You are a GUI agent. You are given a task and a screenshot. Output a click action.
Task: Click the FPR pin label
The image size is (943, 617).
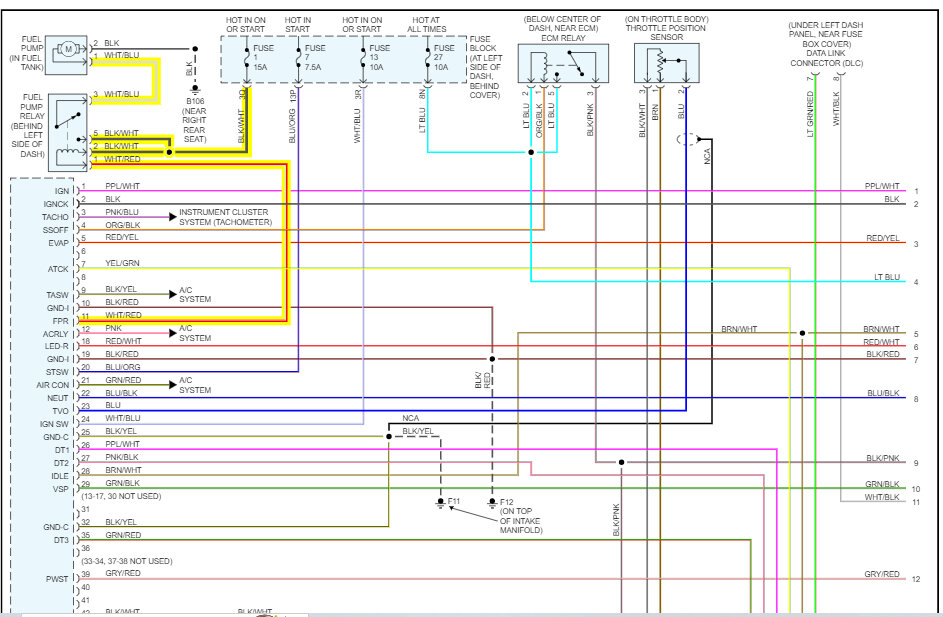[x=61, y=321]
